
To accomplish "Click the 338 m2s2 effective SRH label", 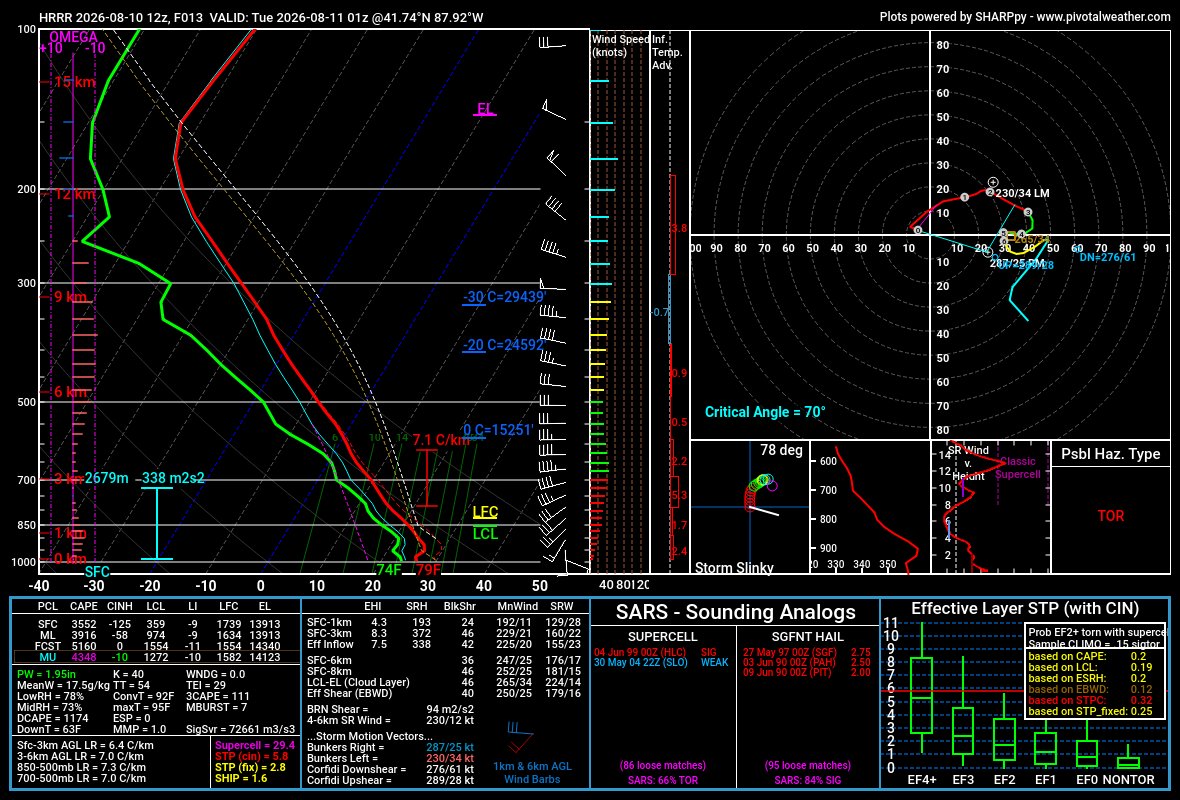I will click(x=173, y=478).
